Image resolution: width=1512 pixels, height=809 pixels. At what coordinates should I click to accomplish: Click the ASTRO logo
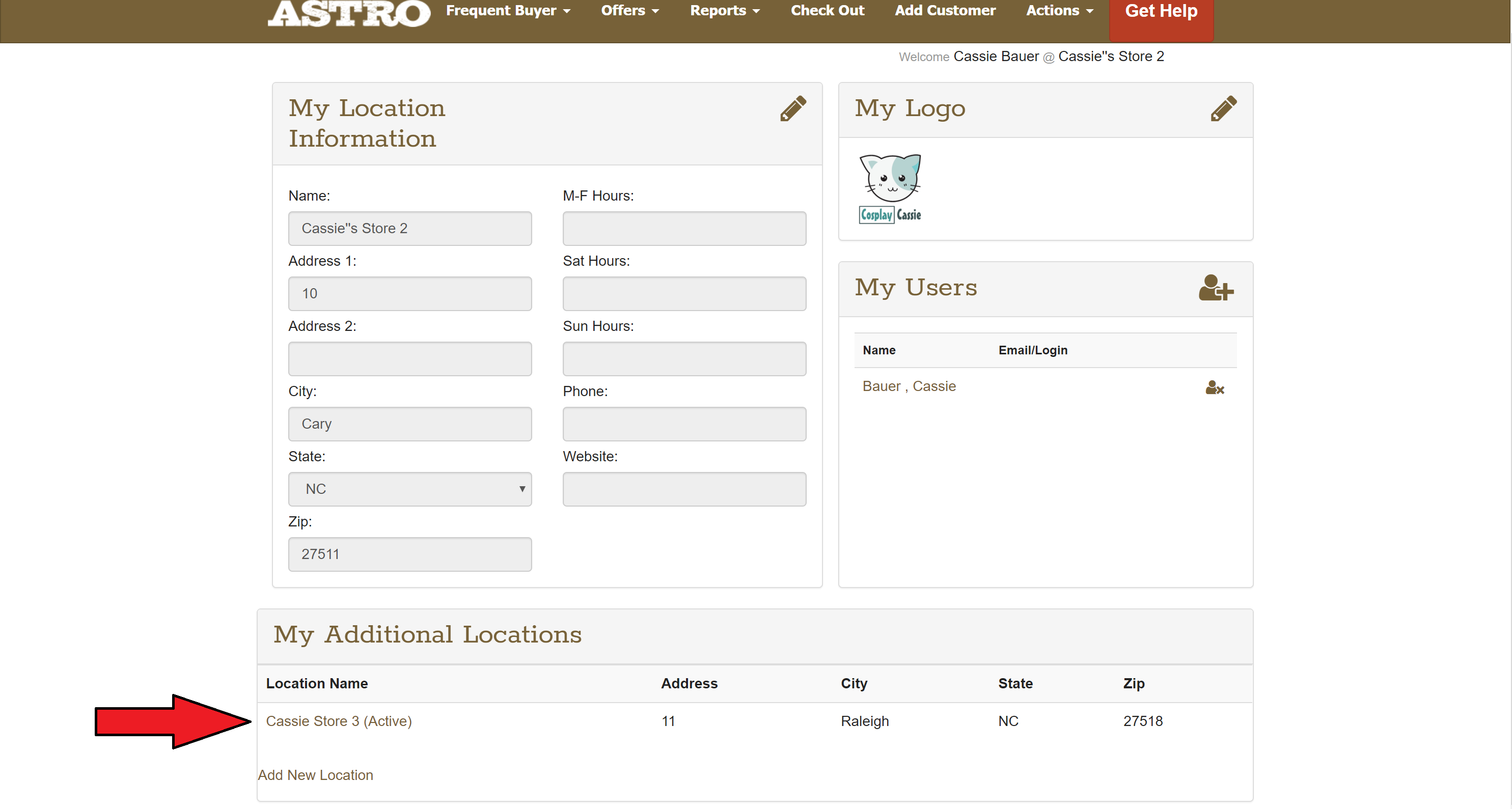point(349,13)
